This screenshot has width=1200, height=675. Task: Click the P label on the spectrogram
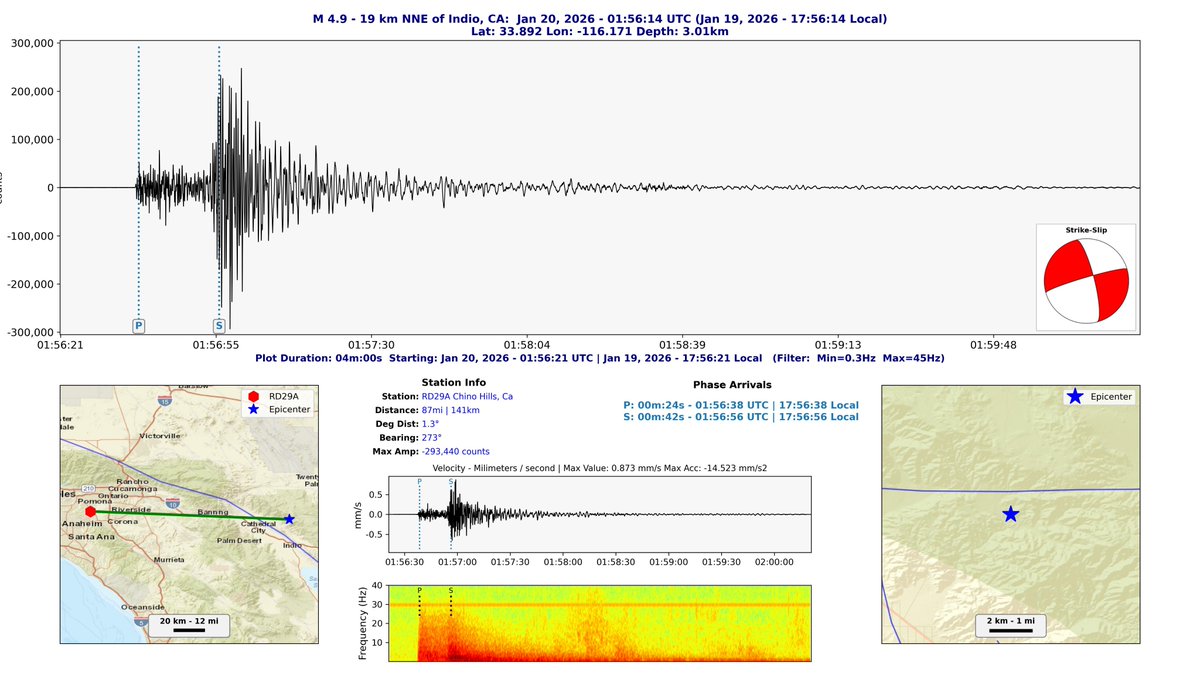click(419, 590)
